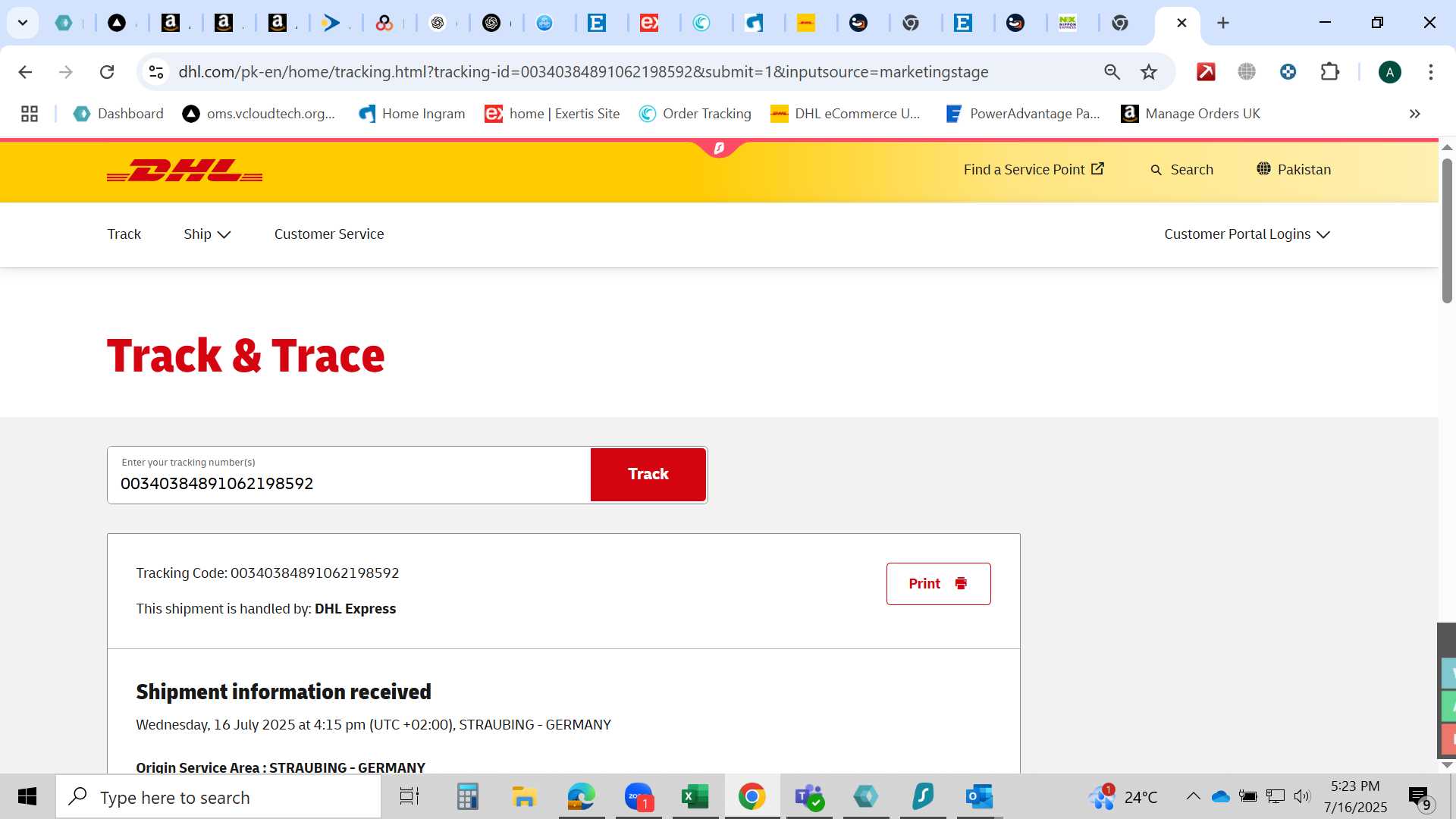
Task: Open Chrome profile avatar A
Action: coord(1389,72)
